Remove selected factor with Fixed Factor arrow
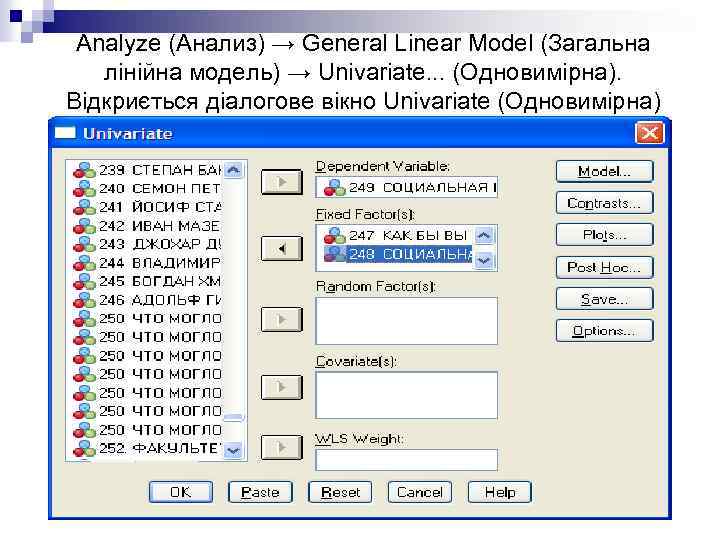This screenshot has width=720, height=540. coord(282,249)
